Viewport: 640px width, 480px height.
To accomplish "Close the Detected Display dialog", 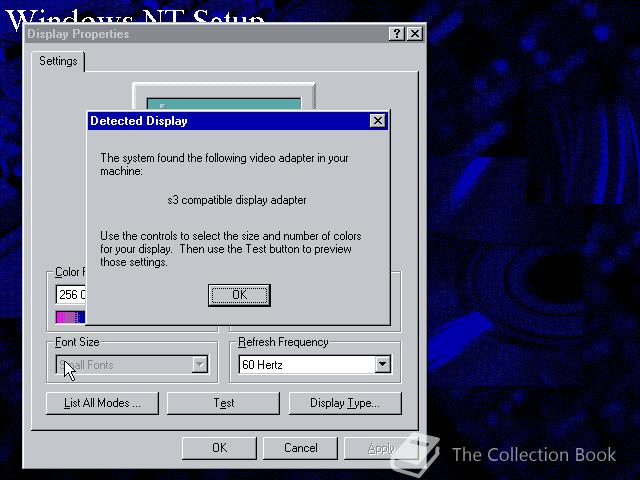I will coord(378,121).
